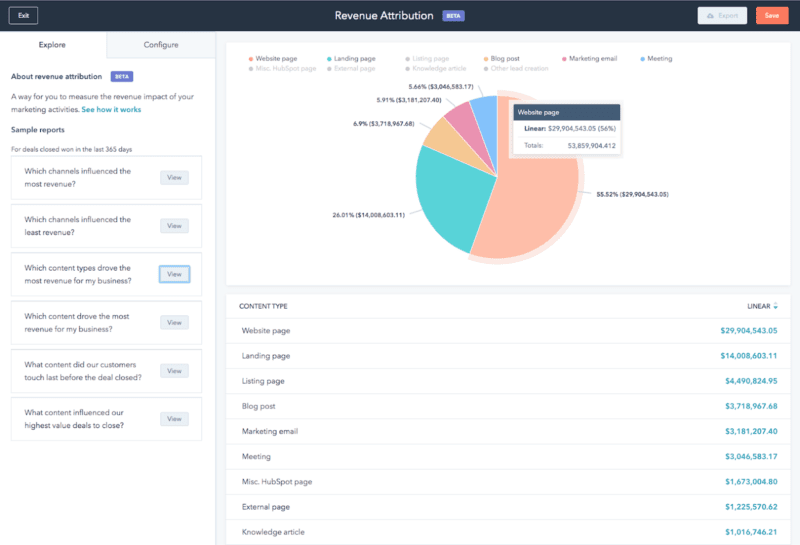Enable Knowledge article legend item

pos(408,68)
